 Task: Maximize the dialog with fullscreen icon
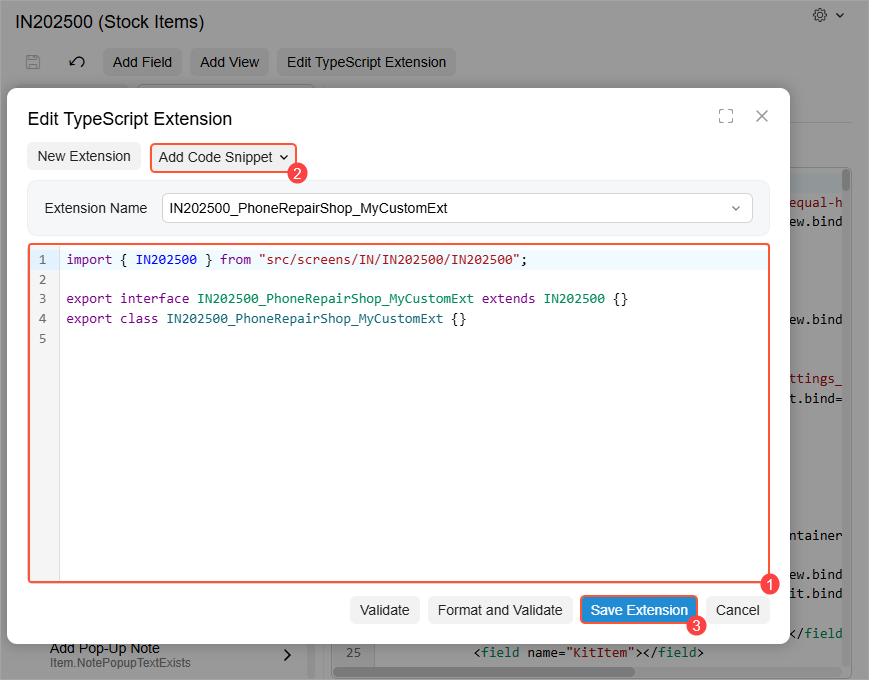726,116
